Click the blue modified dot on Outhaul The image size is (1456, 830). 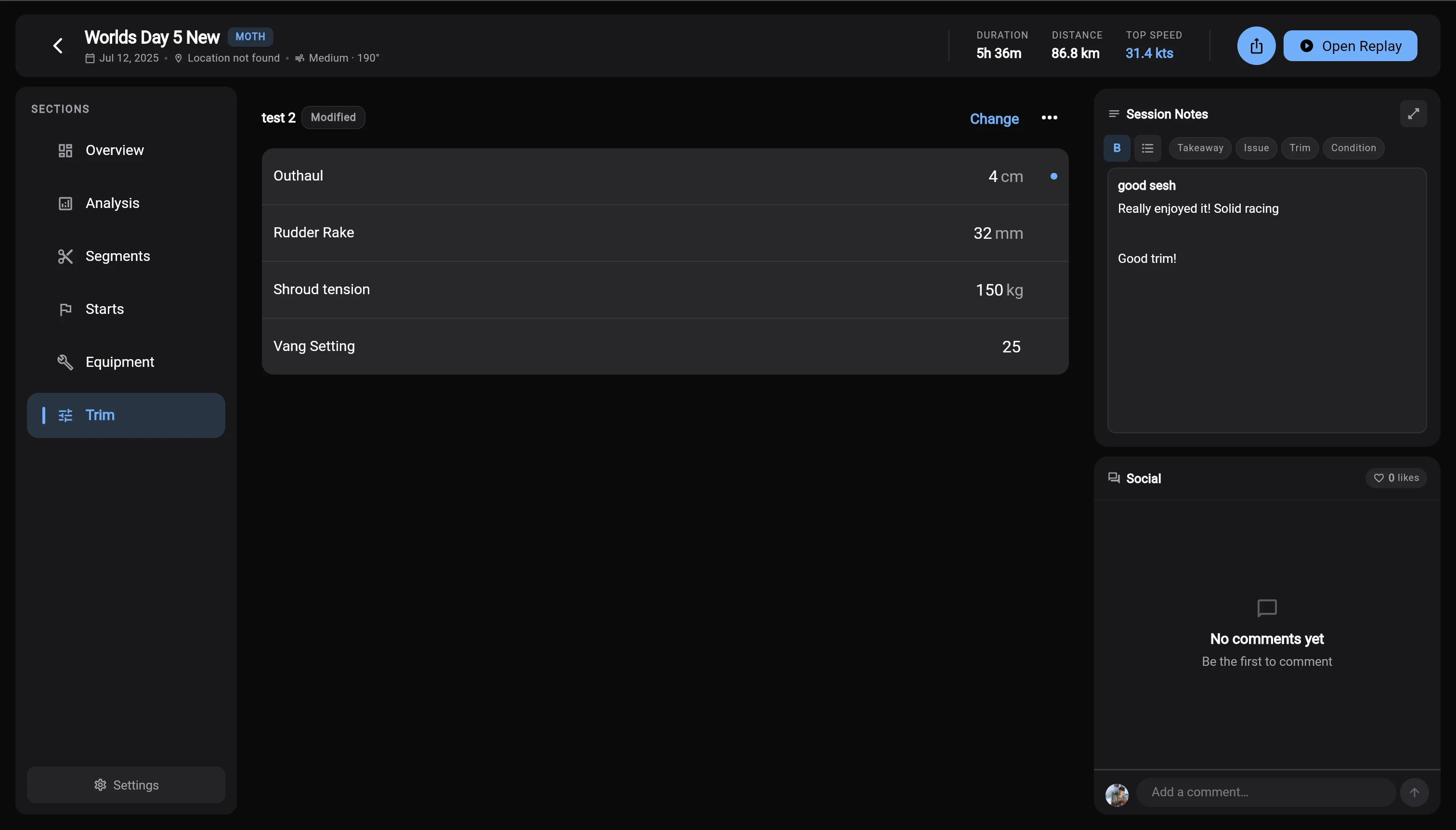[x=1053, y=177]
